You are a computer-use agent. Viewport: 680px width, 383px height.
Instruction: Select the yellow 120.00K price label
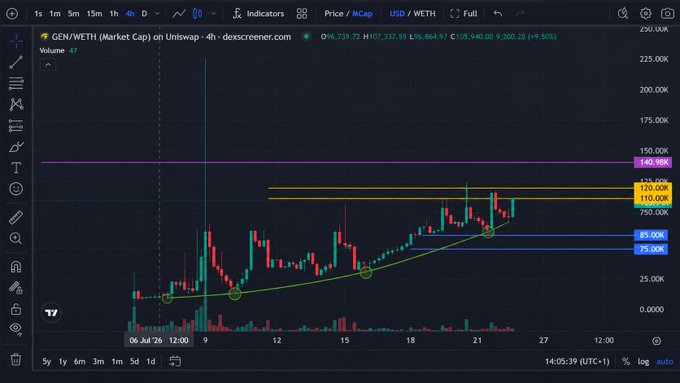pyautogui.click(x=653, y=188)
